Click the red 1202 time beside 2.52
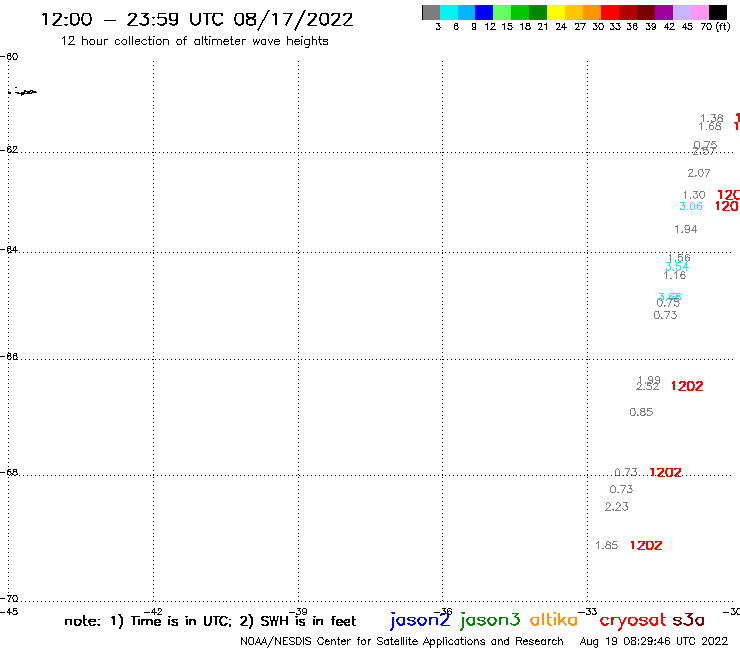 687,386
